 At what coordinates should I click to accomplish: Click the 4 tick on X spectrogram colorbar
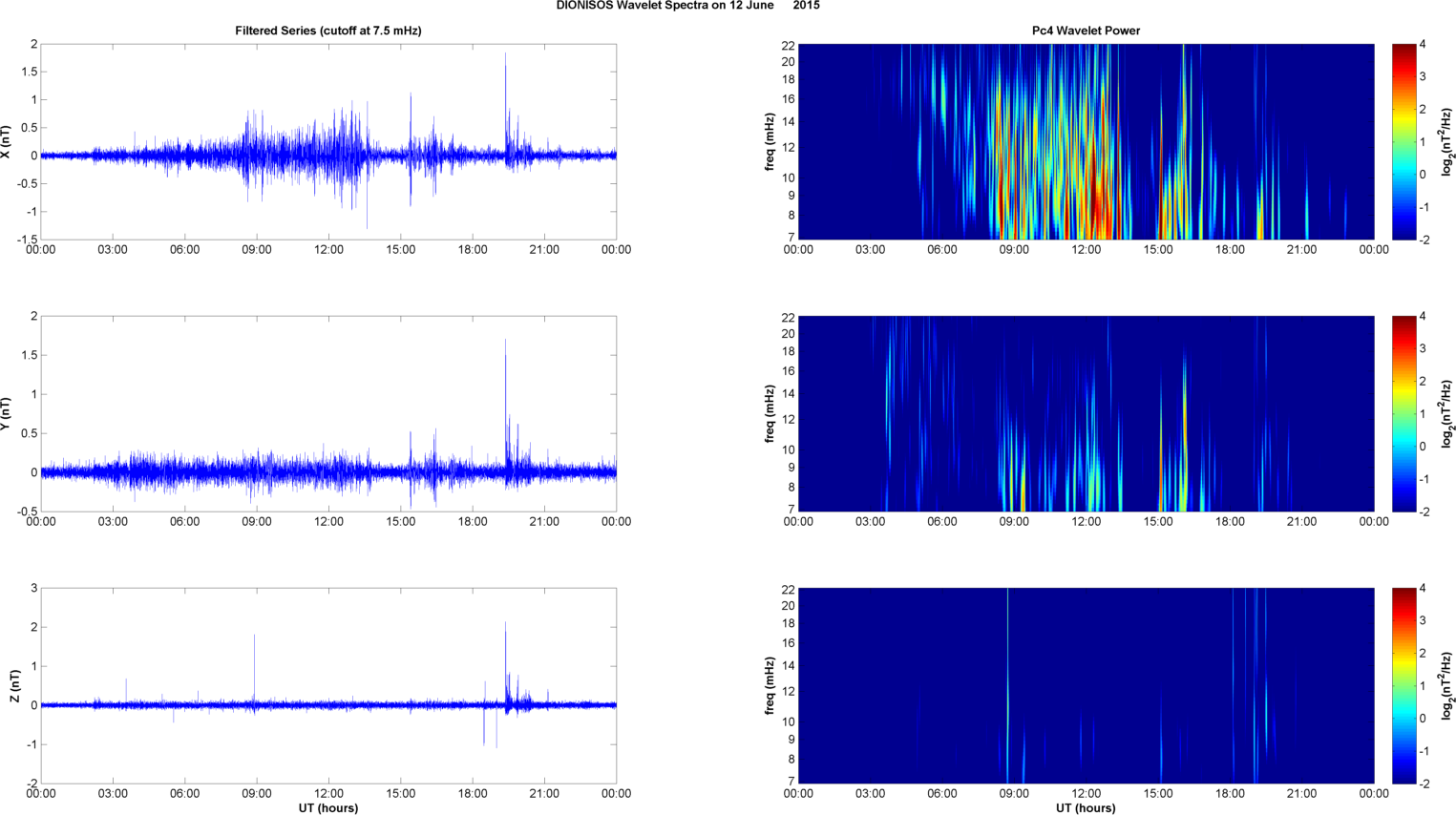point(1423,45)
